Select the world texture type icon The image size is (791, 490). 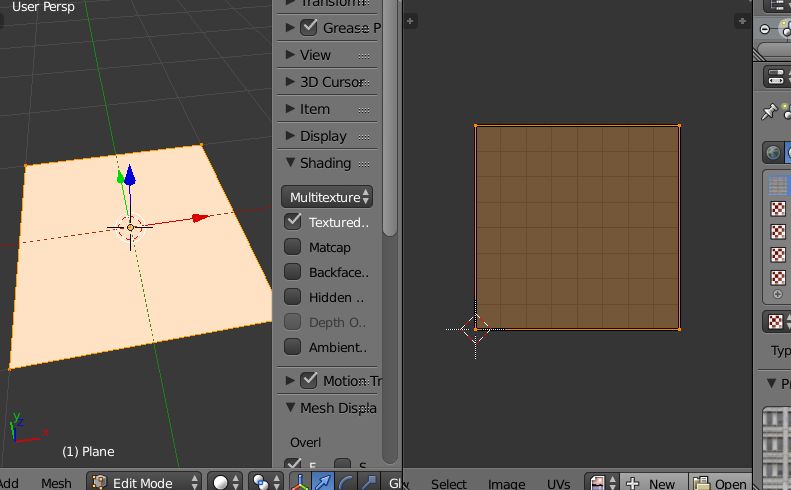click(x=773, y=153)
